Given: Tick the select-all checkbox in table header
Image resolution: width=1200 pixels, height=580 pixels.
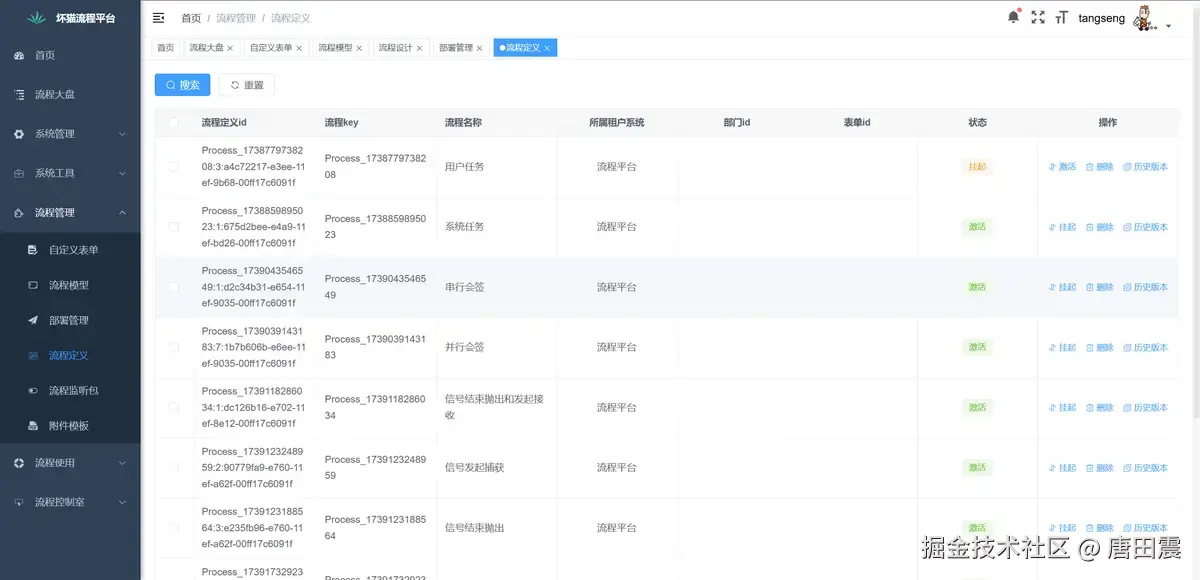Looking at the screenshot, I should click(174, 123).
